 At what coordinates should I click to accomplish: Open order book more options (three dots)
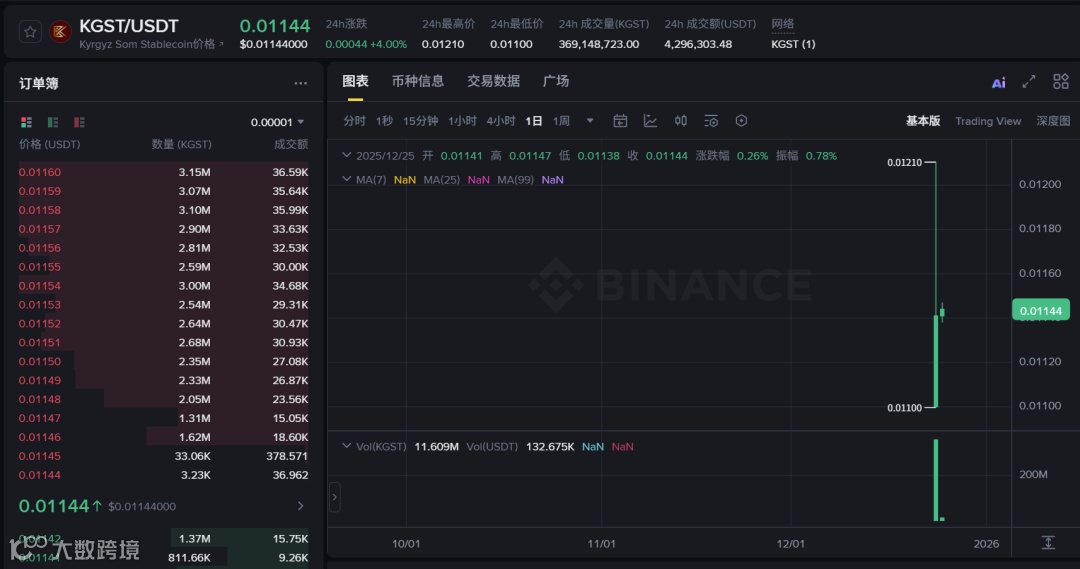(x=300, y=83)
